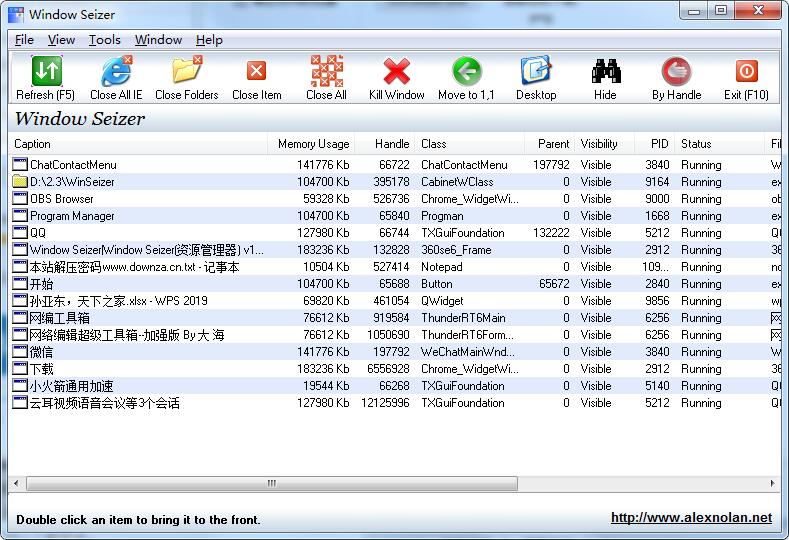Click the folder icon of D:\2.3\WinSeizer row
The image size is (789, 540).
(x=20, y=181)
